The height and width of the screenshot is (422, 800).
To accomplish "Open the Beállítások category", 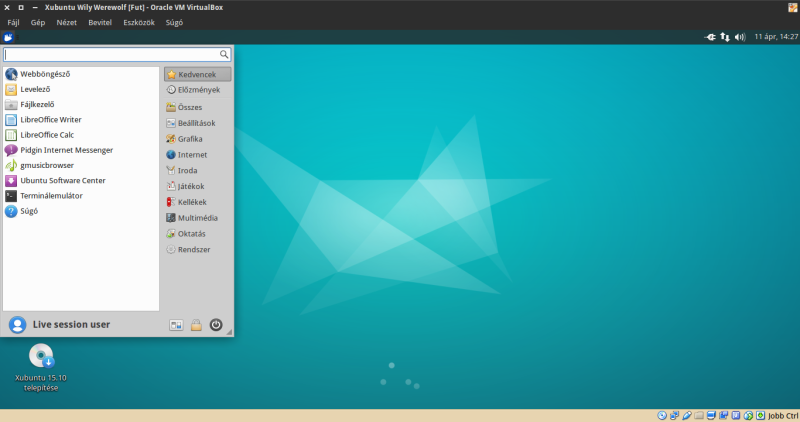I will 197,123.
